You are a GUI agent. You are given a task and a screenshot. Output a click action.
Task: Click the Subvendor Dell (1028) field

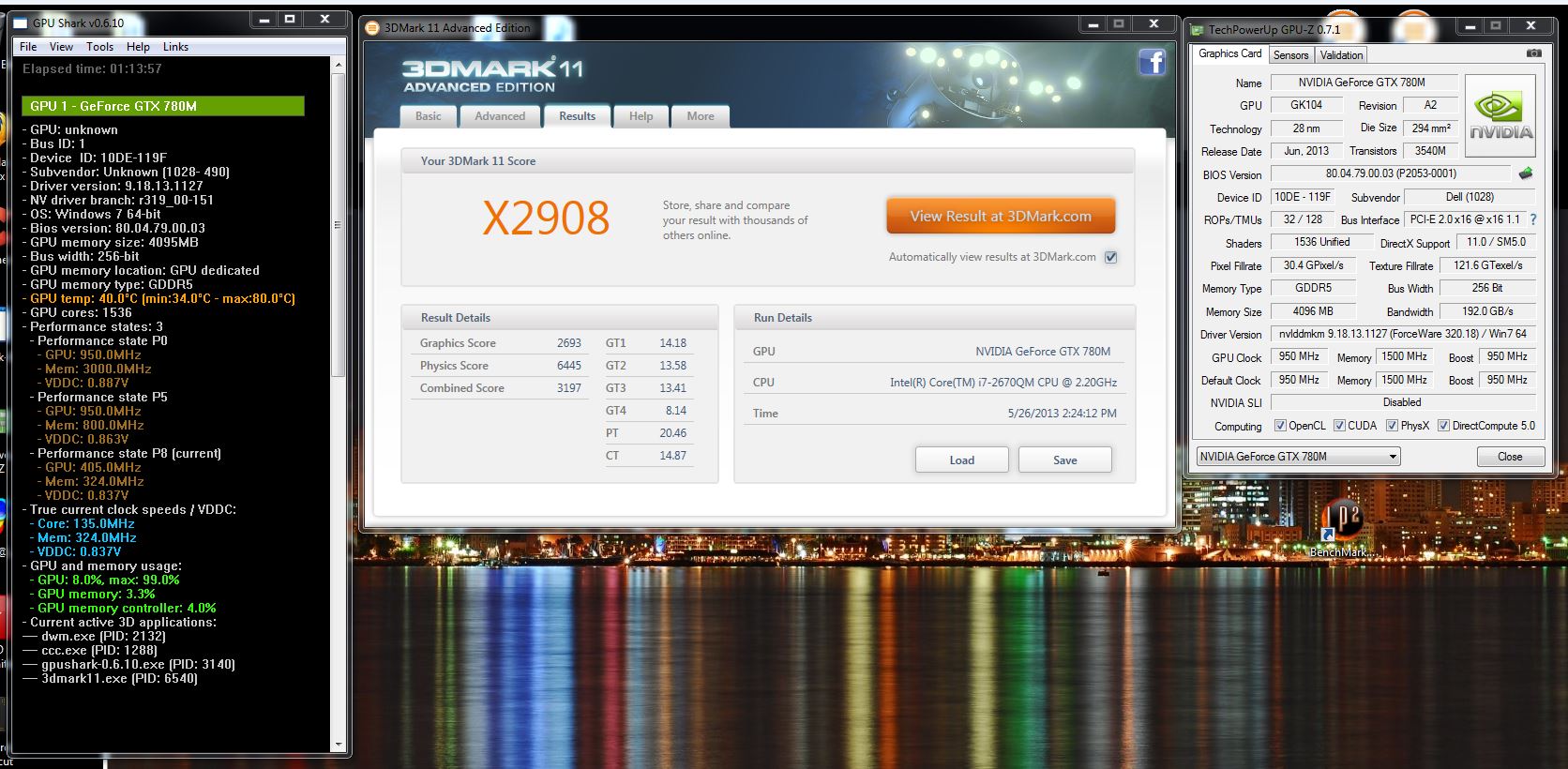[x=1470, y=197]
